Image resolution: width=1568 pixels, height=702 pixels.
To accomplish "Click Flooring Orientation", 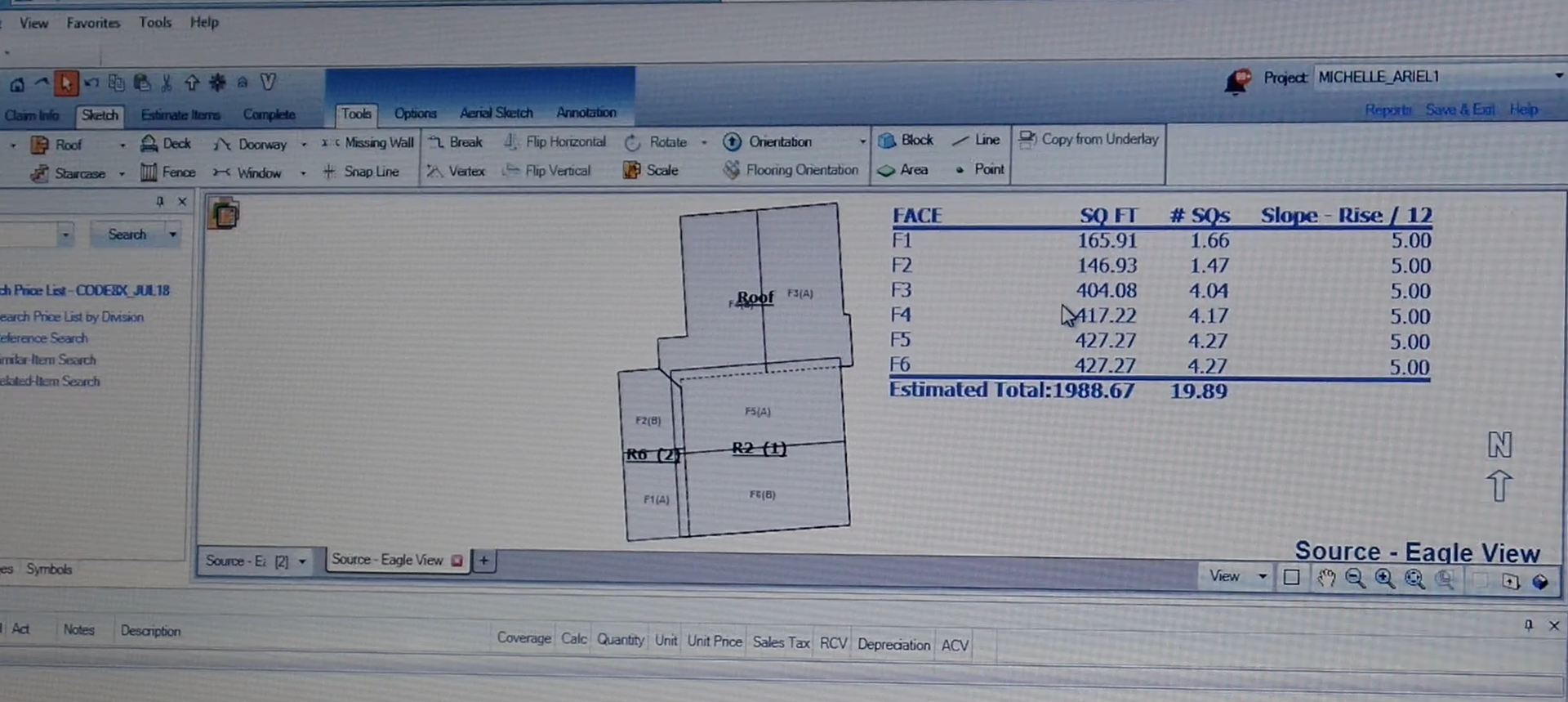I will 791,170.
